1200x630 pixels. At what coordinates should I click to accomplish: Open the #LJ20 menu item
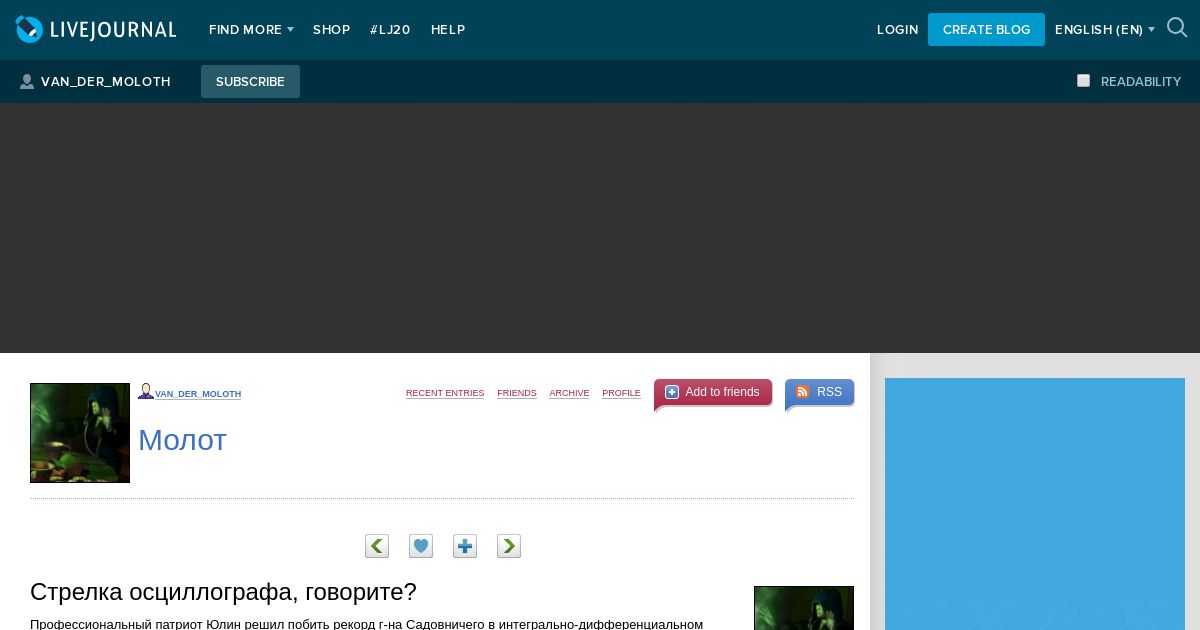(x=390, y=30)
